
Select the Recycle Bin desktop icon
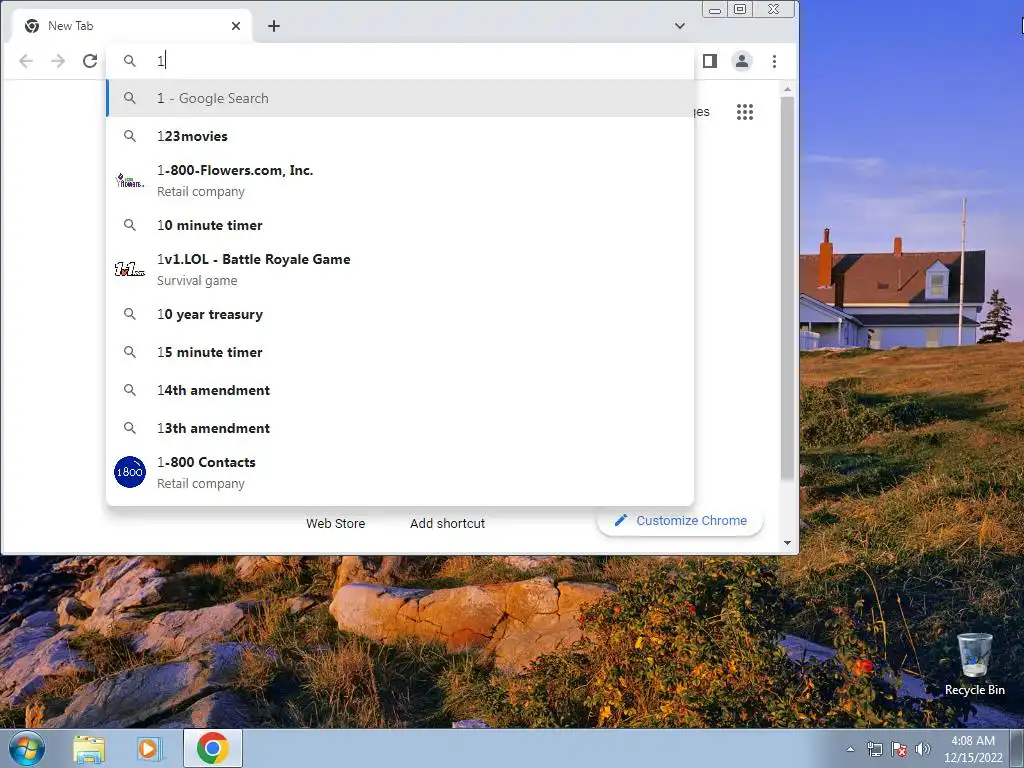[974, 664]
